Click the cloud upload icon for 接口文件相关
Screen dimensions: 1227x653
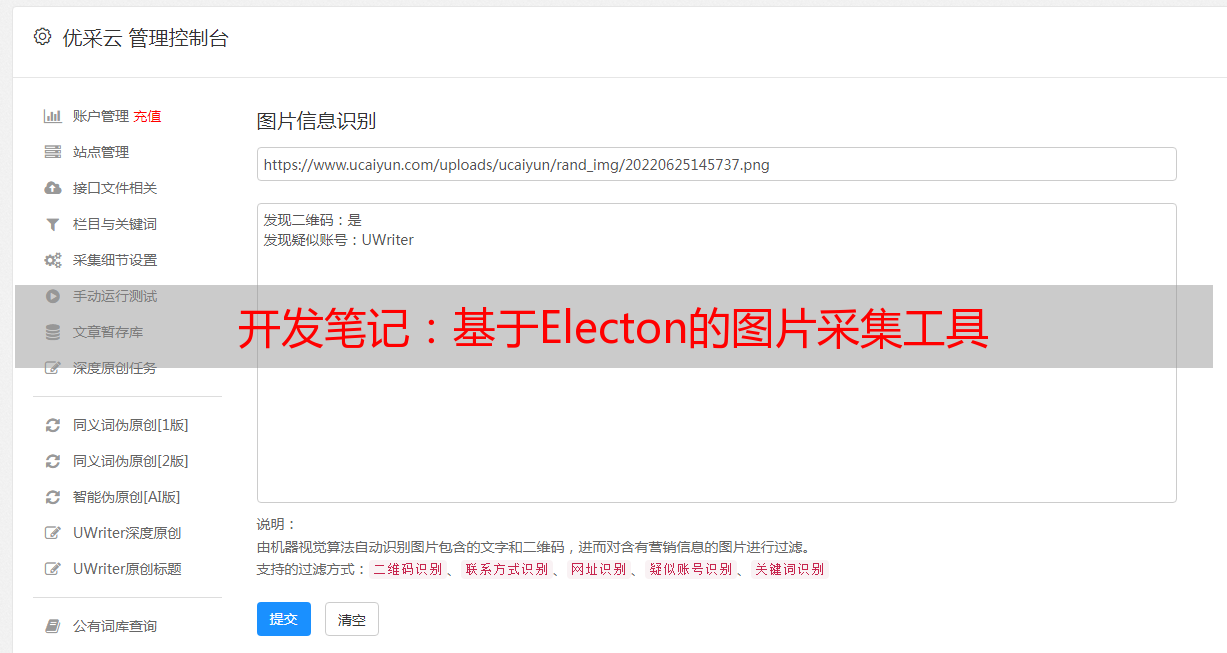tap(53, 188)
